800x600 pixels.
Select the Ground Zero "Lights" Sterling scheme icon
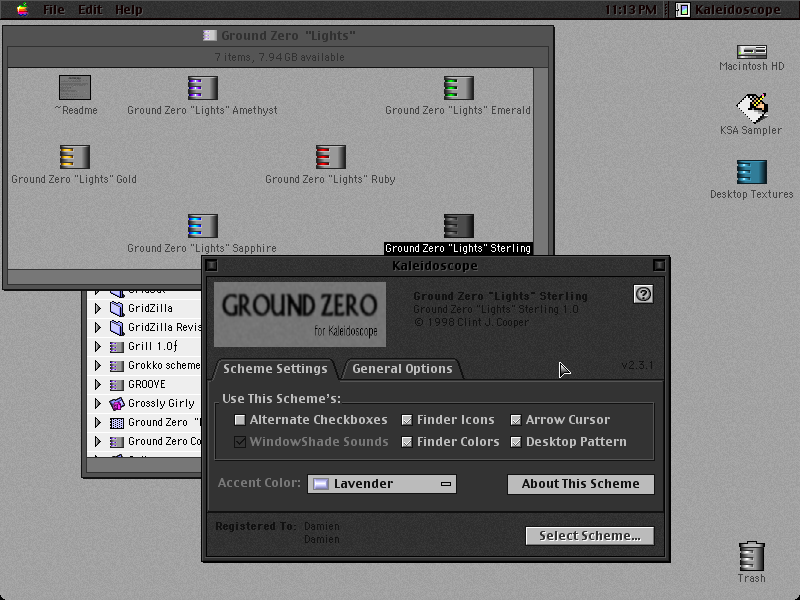(x=458, y=226)
